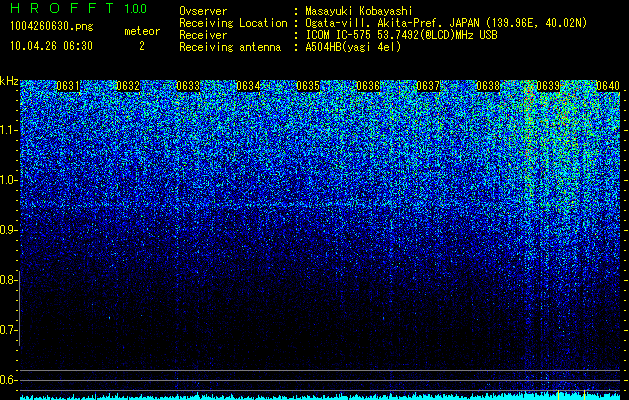Image resolution: width=629 pixels, height=400 pixels.
Task: Click the 0.8 frequency axis label
Action: 8,280
